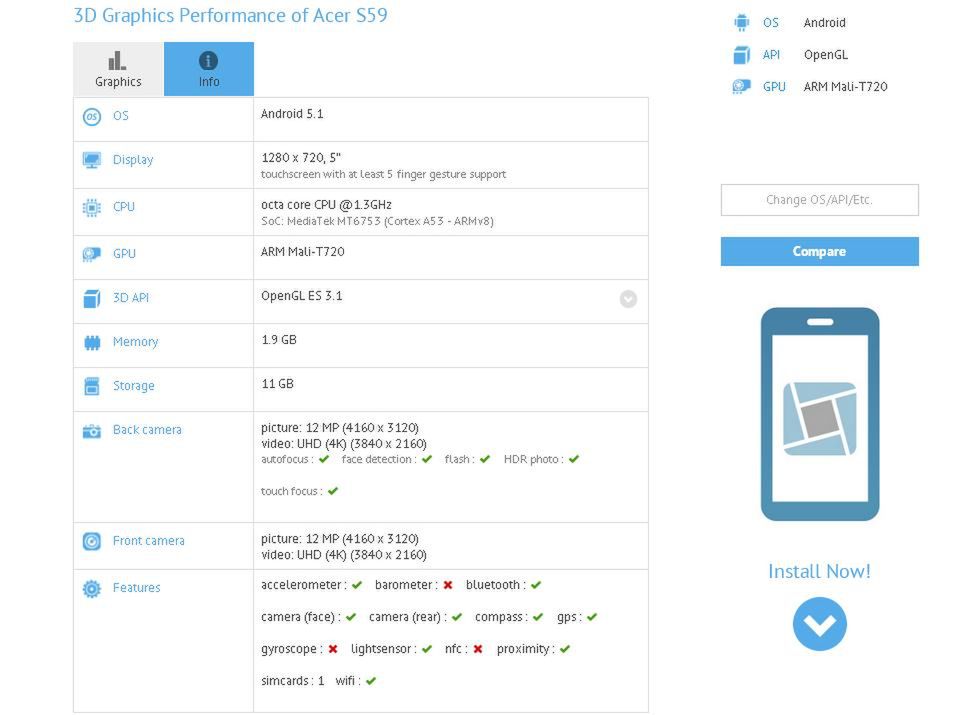The image size is (964, 715).
Task: Click the round download arrow button
Action: (x=820, y=623)
